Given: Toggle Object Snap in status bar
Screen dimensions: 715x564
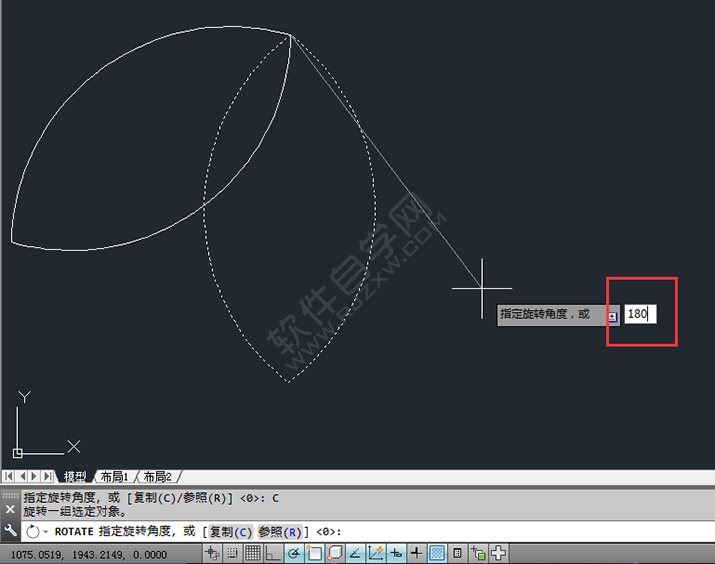Looking at the screenshot, I should coord(314,554).
